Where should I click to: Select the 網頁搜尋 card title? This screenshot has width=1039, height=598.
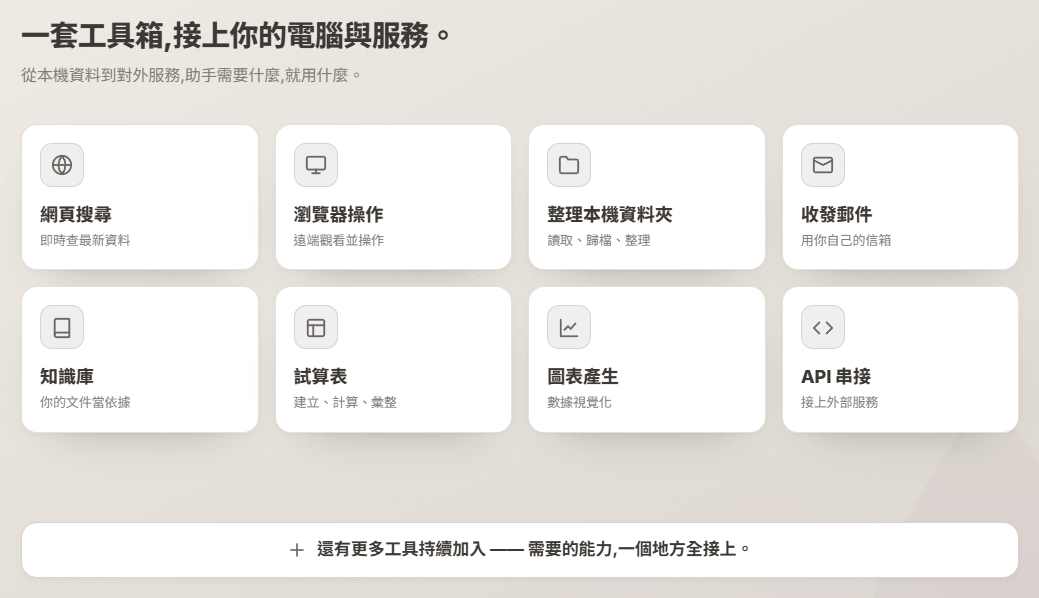click(76, 214)
